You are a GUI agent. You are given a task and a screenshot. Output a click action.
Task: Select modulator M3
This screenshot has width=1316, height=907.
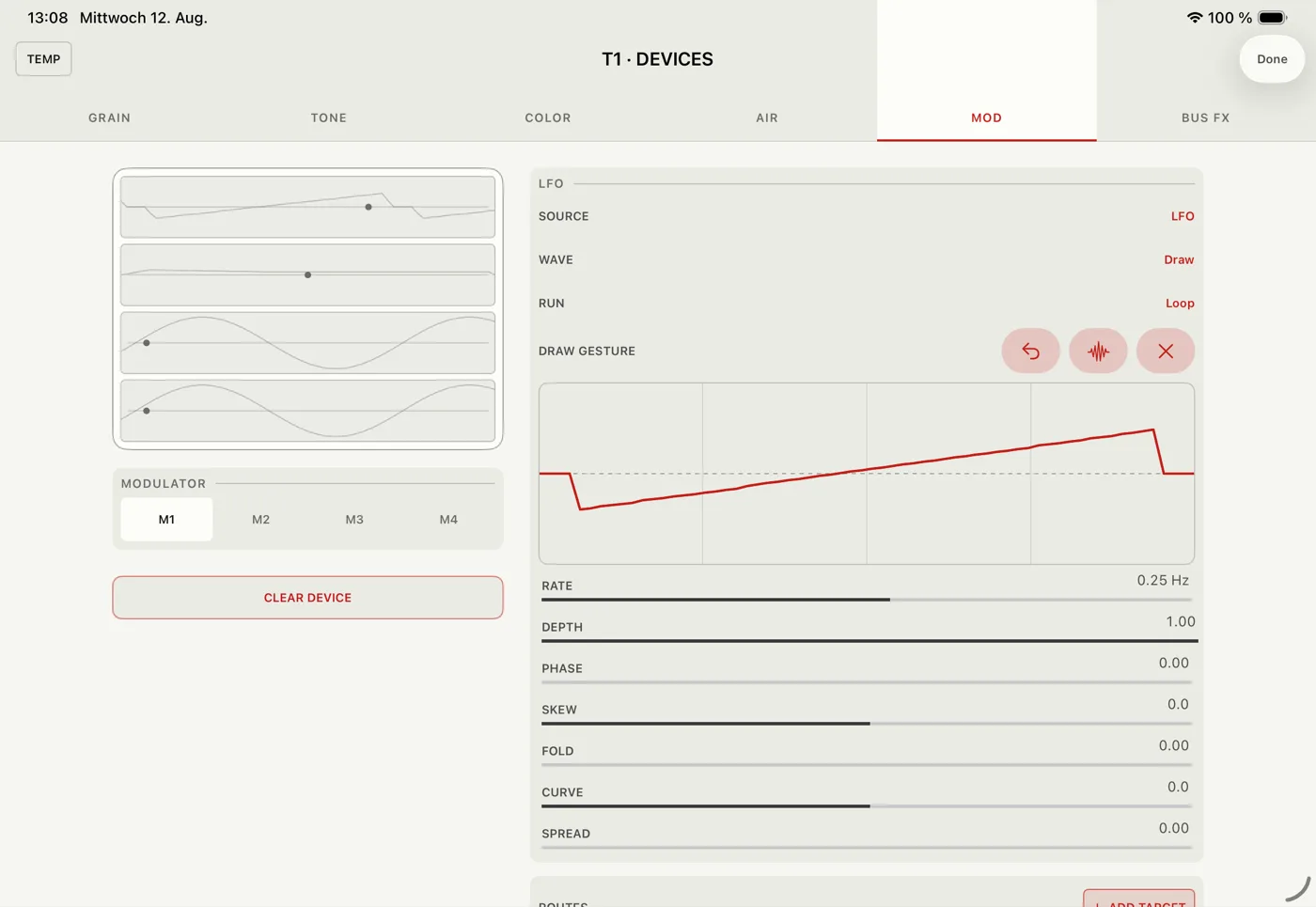point(354,519)
